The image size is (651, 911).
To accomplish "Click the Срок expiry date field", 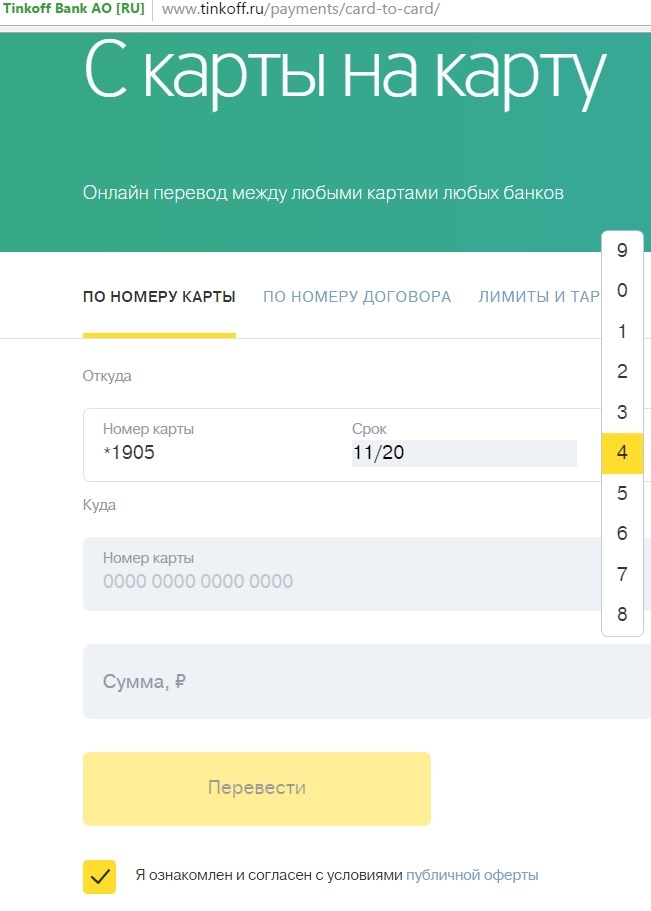I will click(463, 453).
